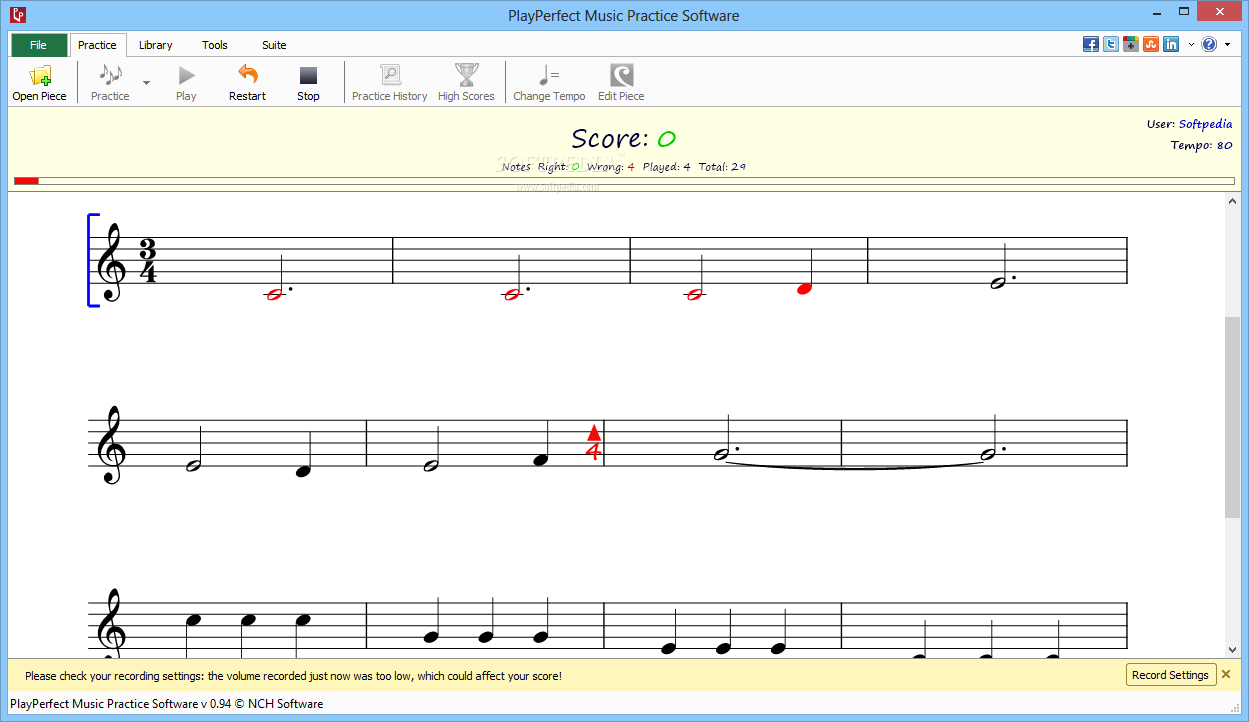This screenshot has width=1249, height=722.
Task: Share on Twitter via the toolbar icon
Action: [x=1111, y=44]
